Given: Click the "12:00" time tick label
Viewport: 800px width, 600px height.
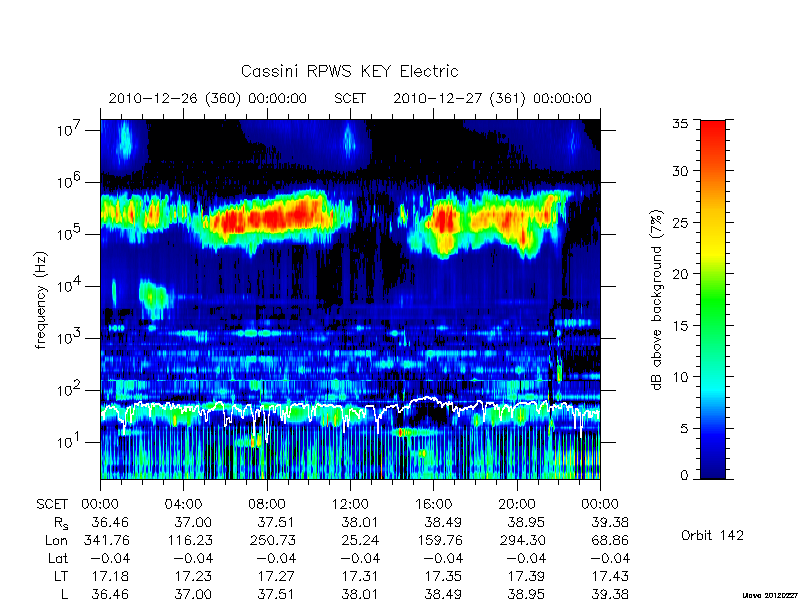Looking at the screenshot, I should (350, 504).
